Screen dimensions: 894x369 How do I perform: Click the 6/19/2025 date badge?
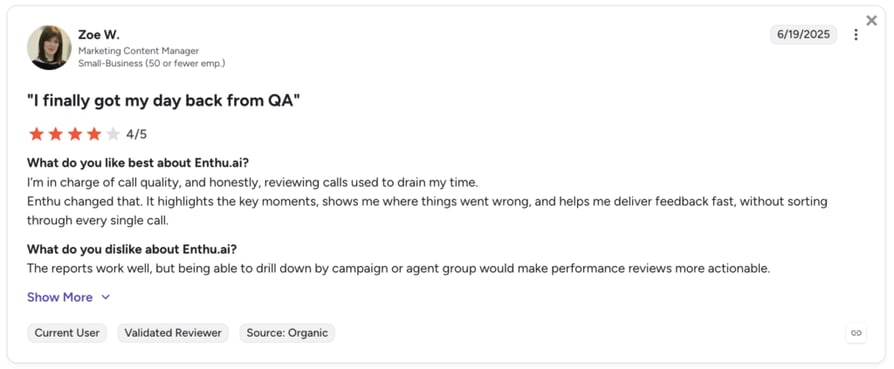[x=803, y=34]
